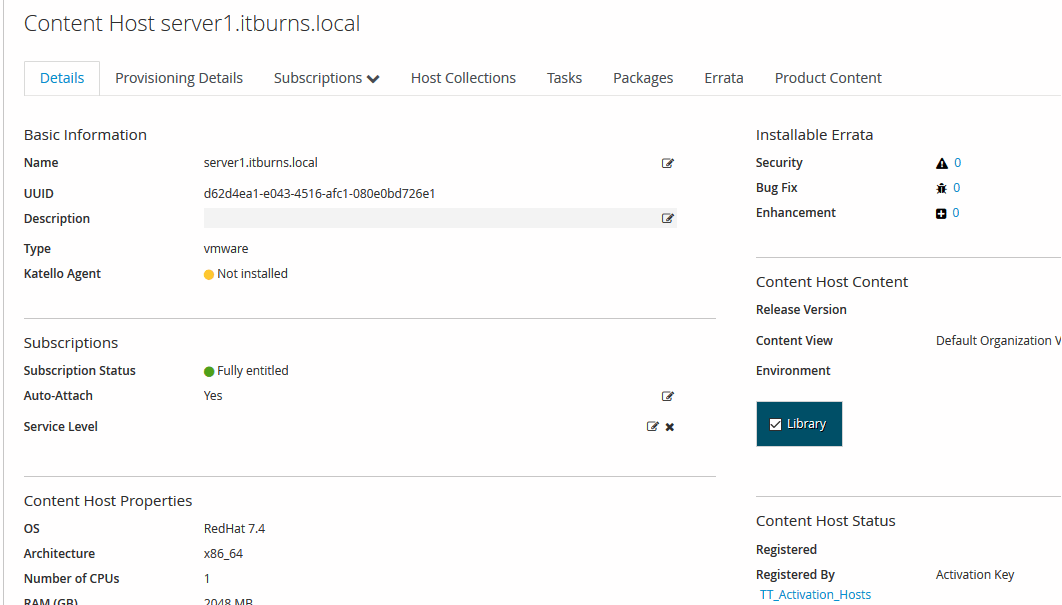Open the Release Version selector

[x=990, y=309]
